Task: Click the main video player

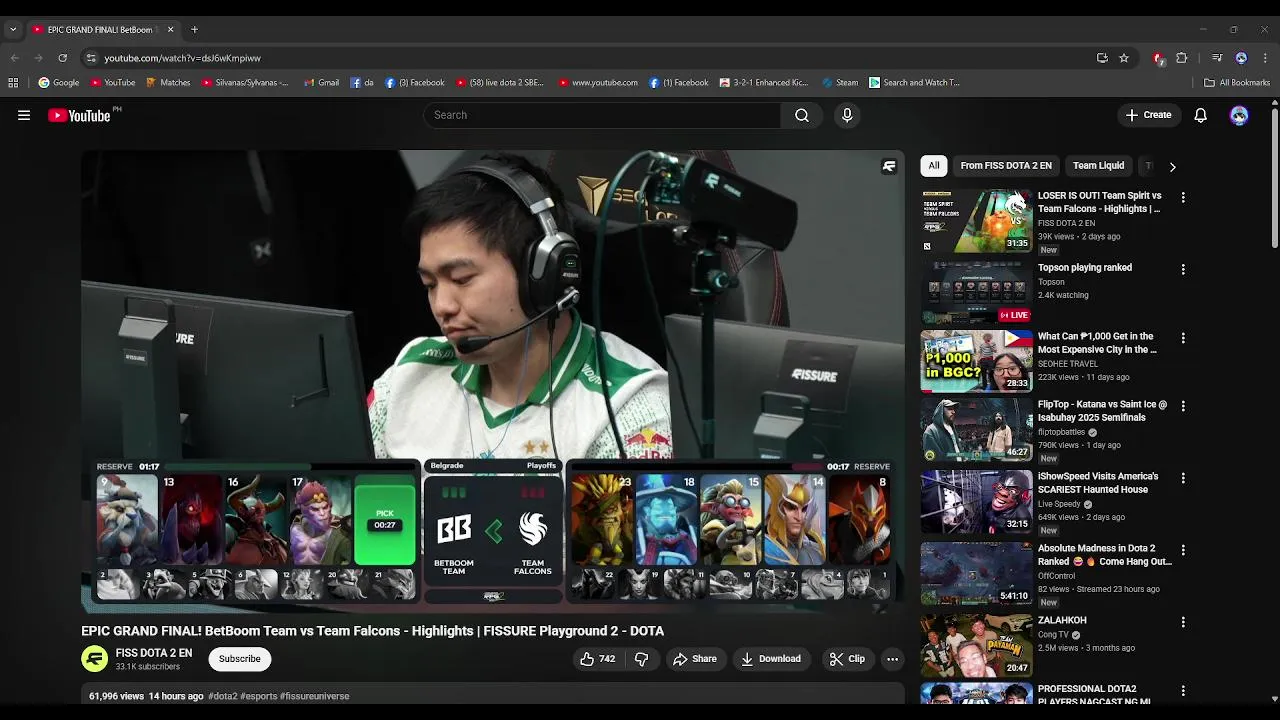Action: tap(493, 381)
